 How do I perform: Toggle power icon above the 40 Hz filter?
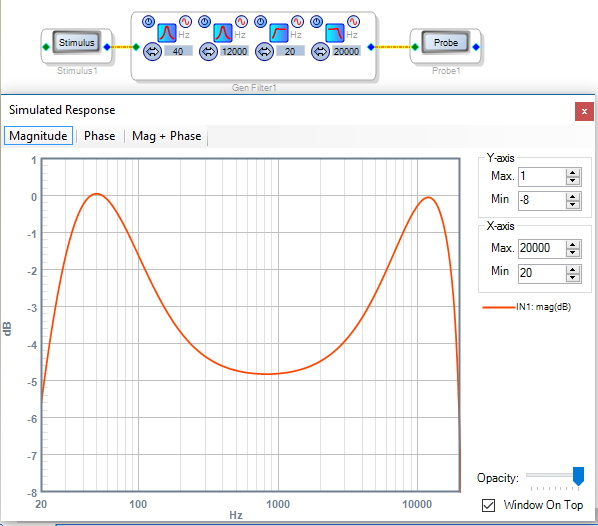148,21
